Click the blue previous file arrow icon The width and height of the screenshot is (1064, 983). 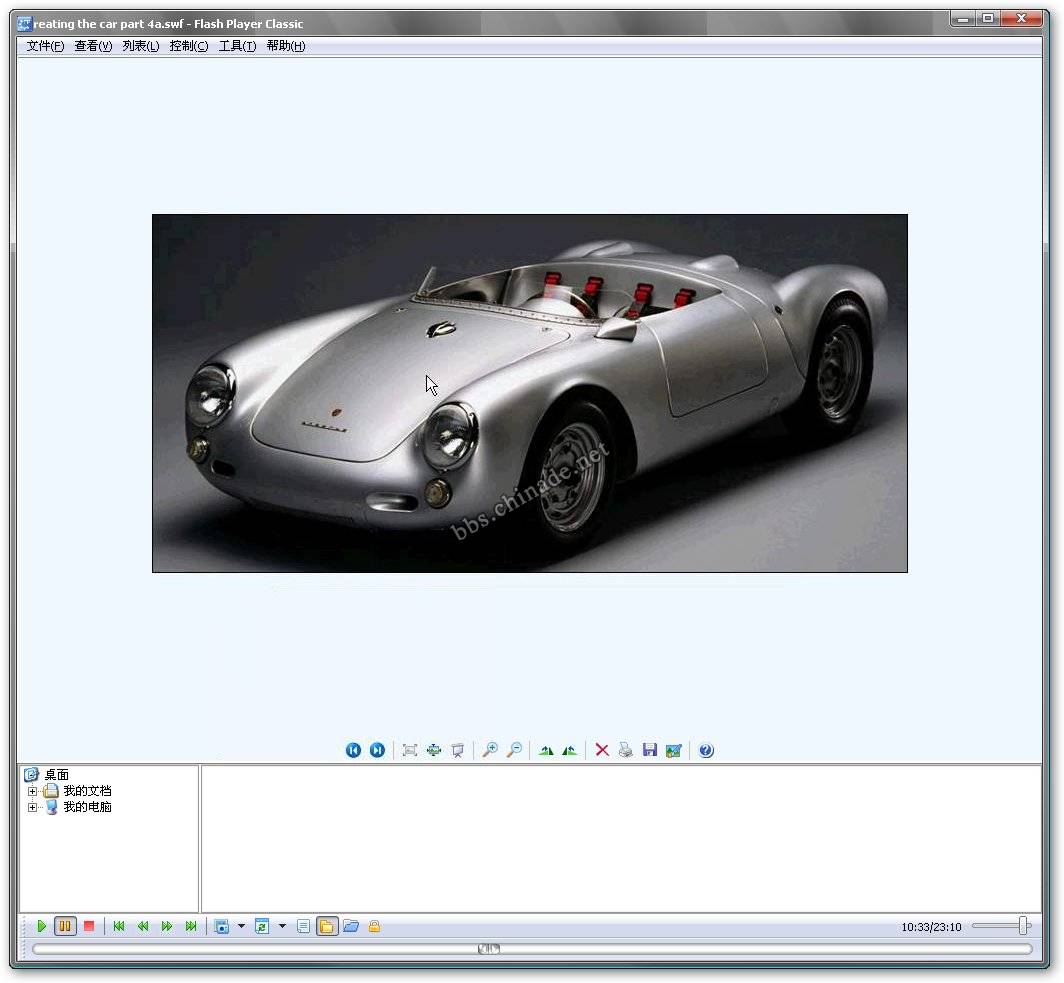point(353,750)
